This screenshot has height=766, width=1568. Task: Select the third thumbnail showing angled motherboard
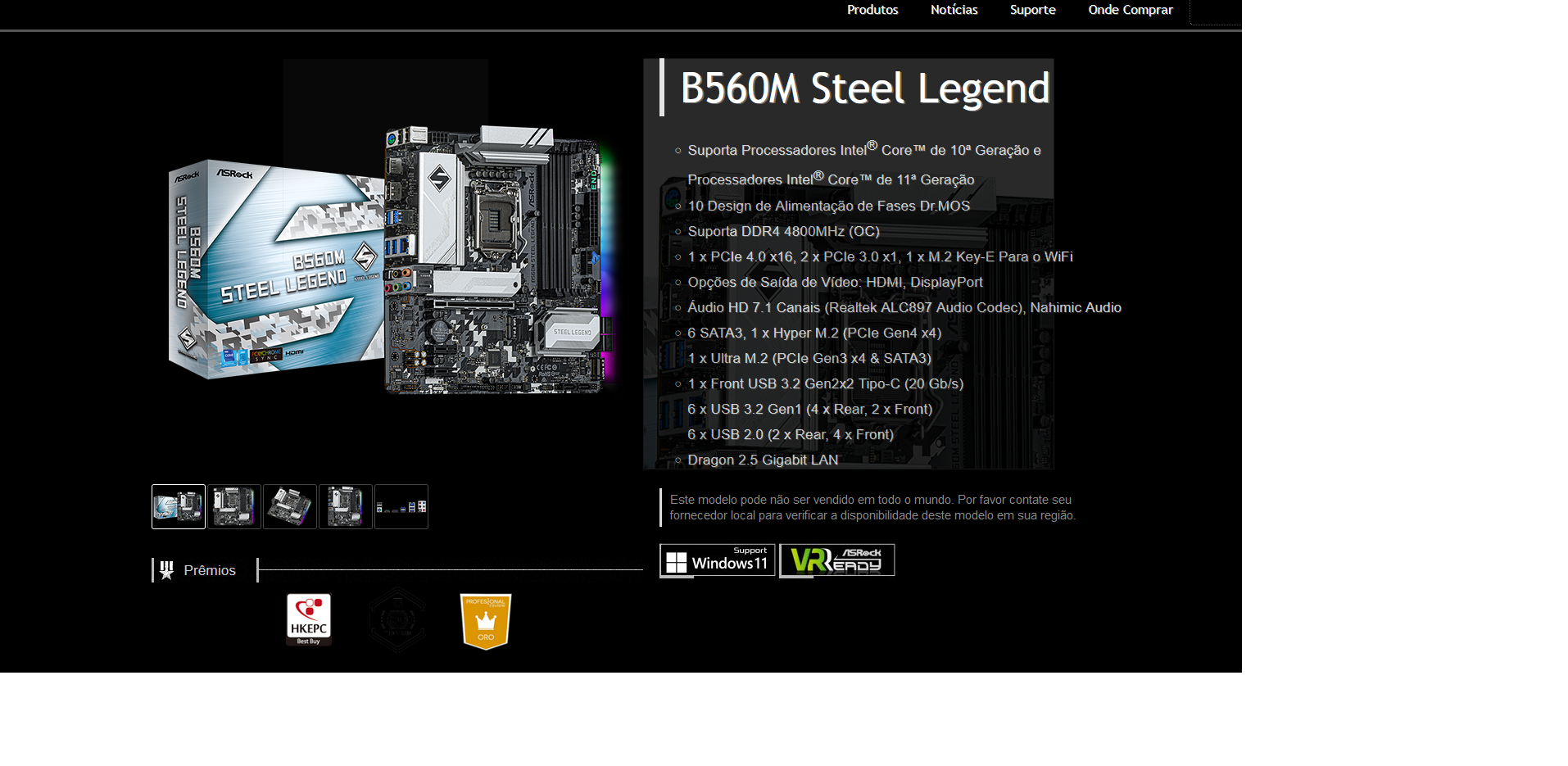click(290, 506)
